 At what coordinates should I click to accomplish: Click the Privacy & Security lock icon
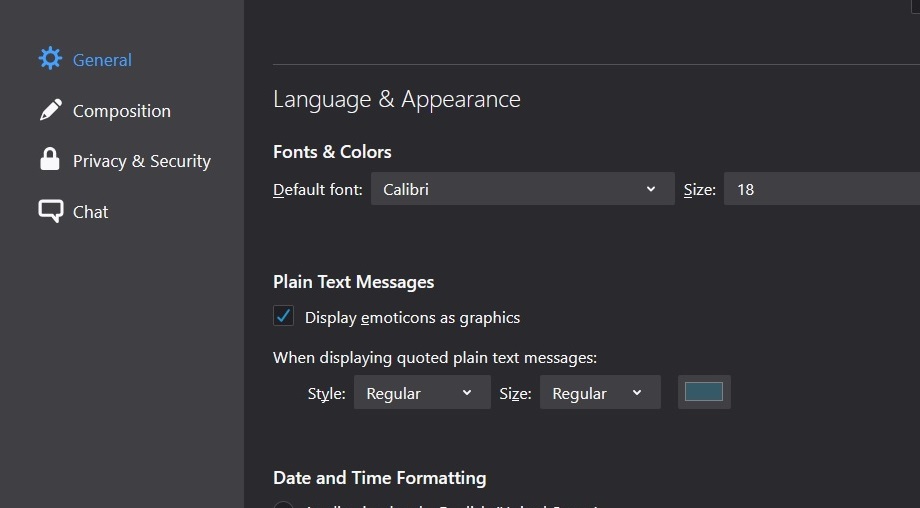coord(50,160)
